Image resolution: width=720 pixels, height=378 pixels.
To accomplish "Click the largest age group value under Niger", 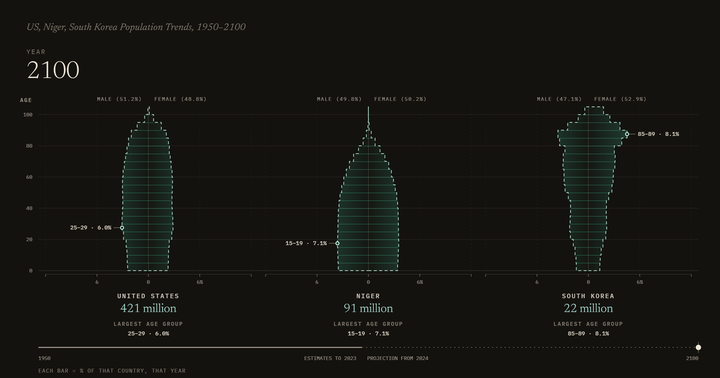I will (368, 334).
